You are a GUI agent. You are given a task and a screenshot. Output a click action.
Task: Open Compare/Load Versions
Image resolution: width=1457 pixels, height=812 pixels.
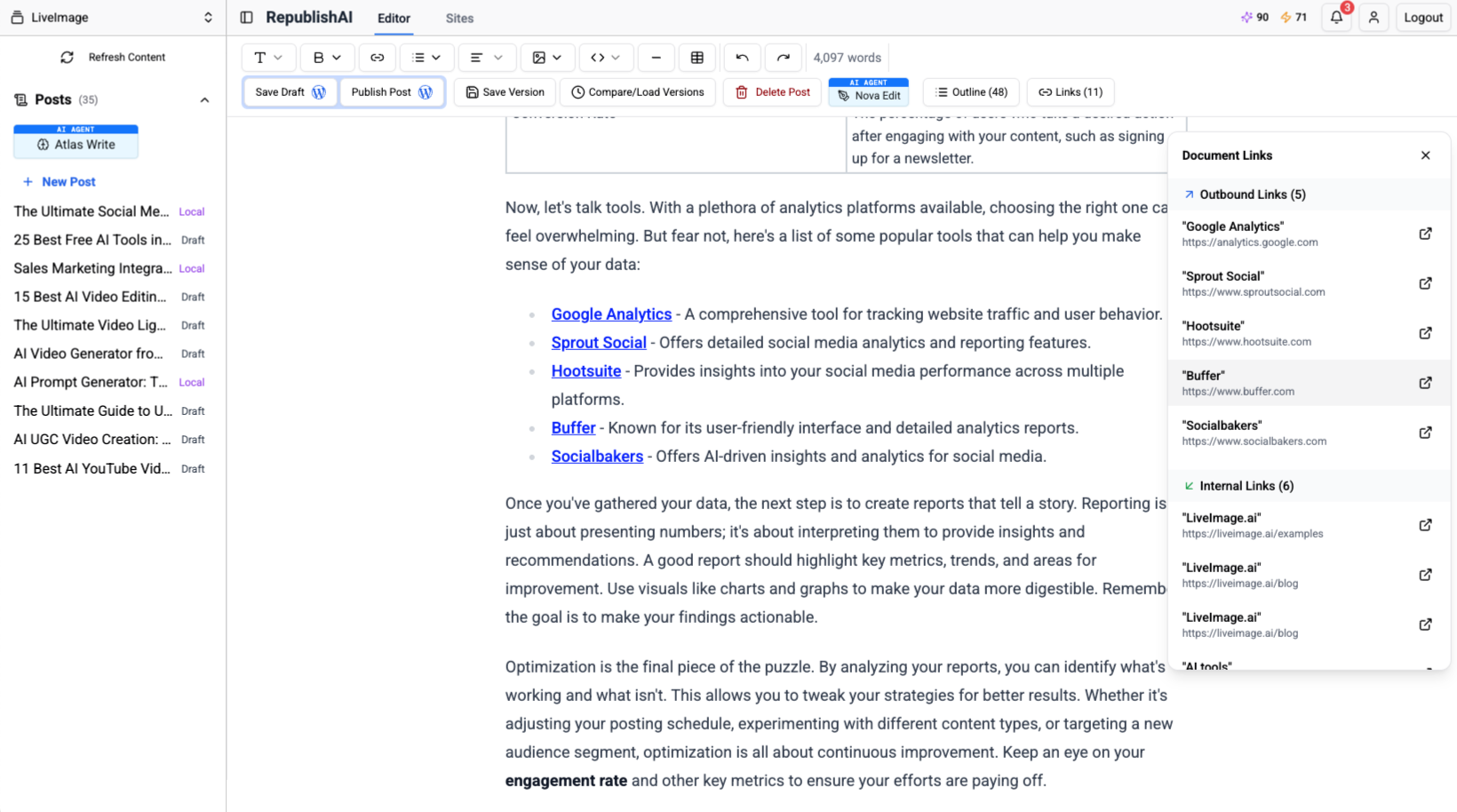638,92
